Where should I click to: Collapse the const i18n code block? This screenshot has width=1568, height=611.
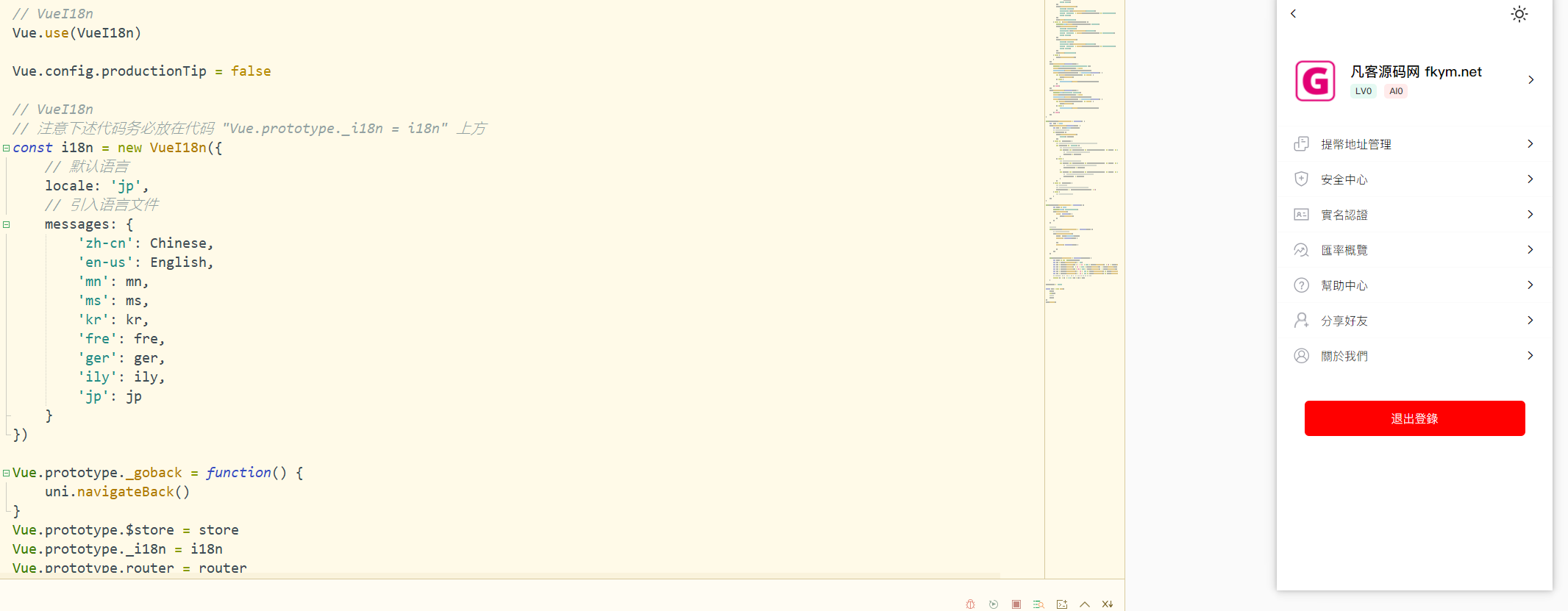pos(7,148)
